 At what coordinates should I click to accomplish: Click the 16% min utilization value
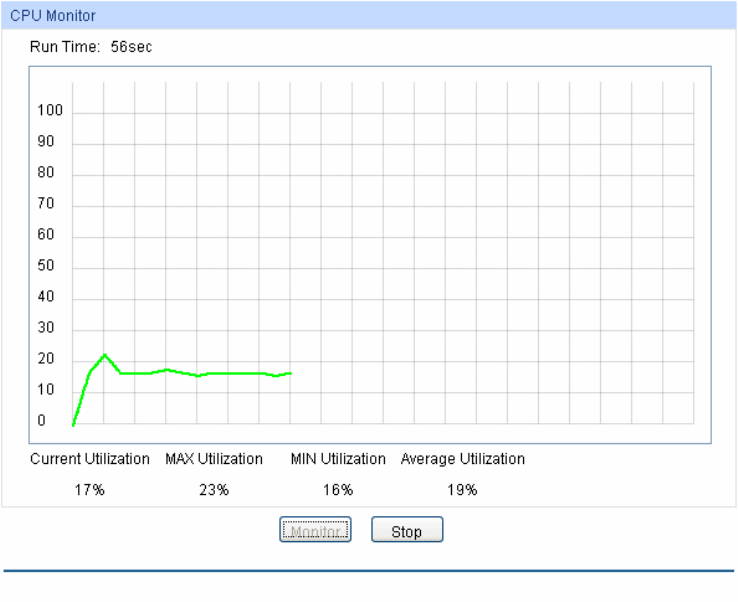pos(338,490)
